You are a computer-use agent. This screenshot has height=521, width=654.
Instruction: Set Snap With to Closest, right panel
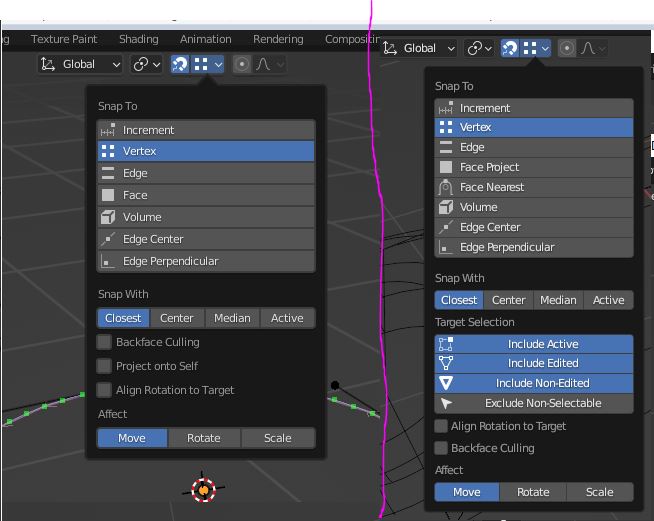pyautogui.click(x=459, y=300)
